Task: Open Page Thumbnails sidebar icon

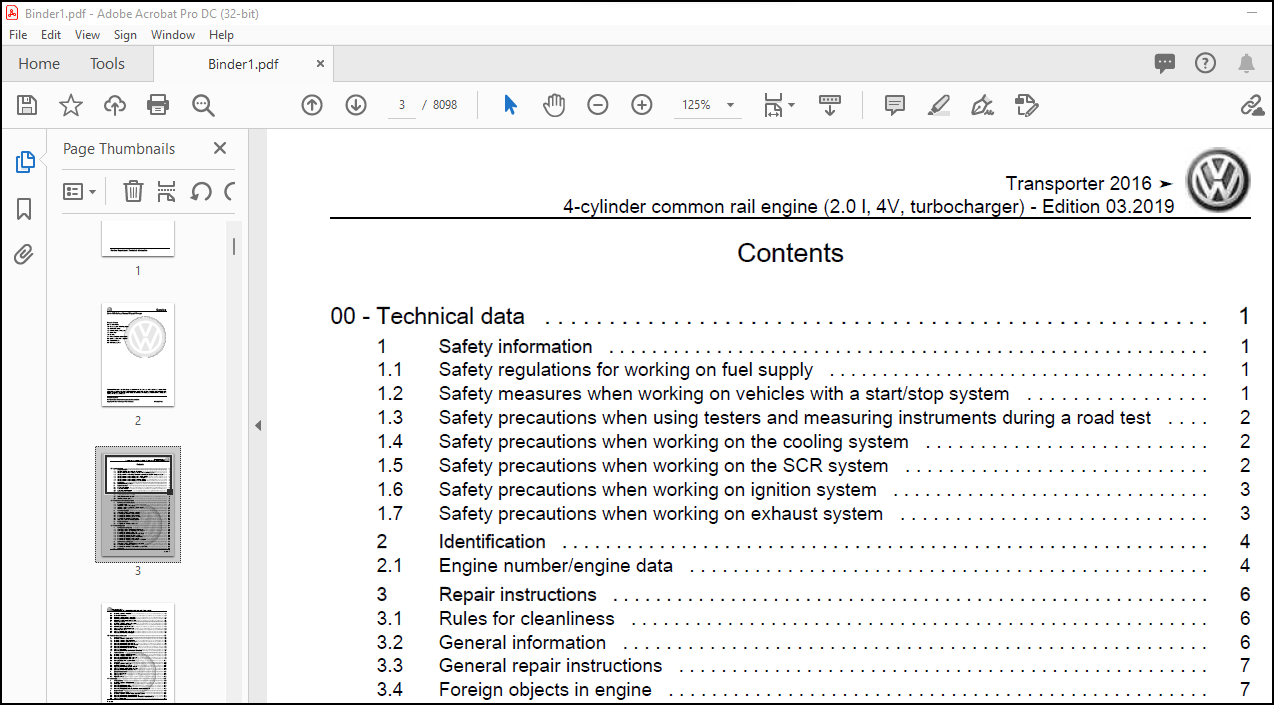Action: click(25, 162)
